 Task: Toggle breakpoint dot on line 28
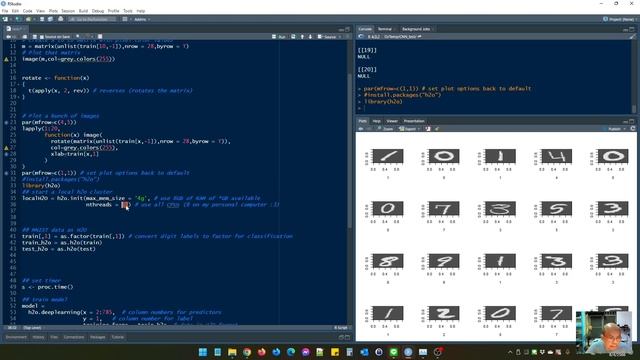6,154
